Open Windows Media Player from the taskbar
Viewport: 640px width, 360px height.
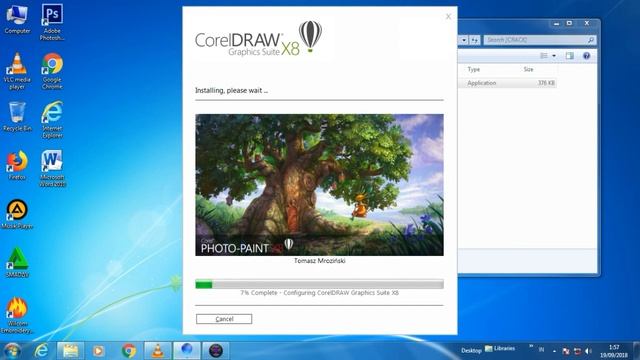[98, 351]
